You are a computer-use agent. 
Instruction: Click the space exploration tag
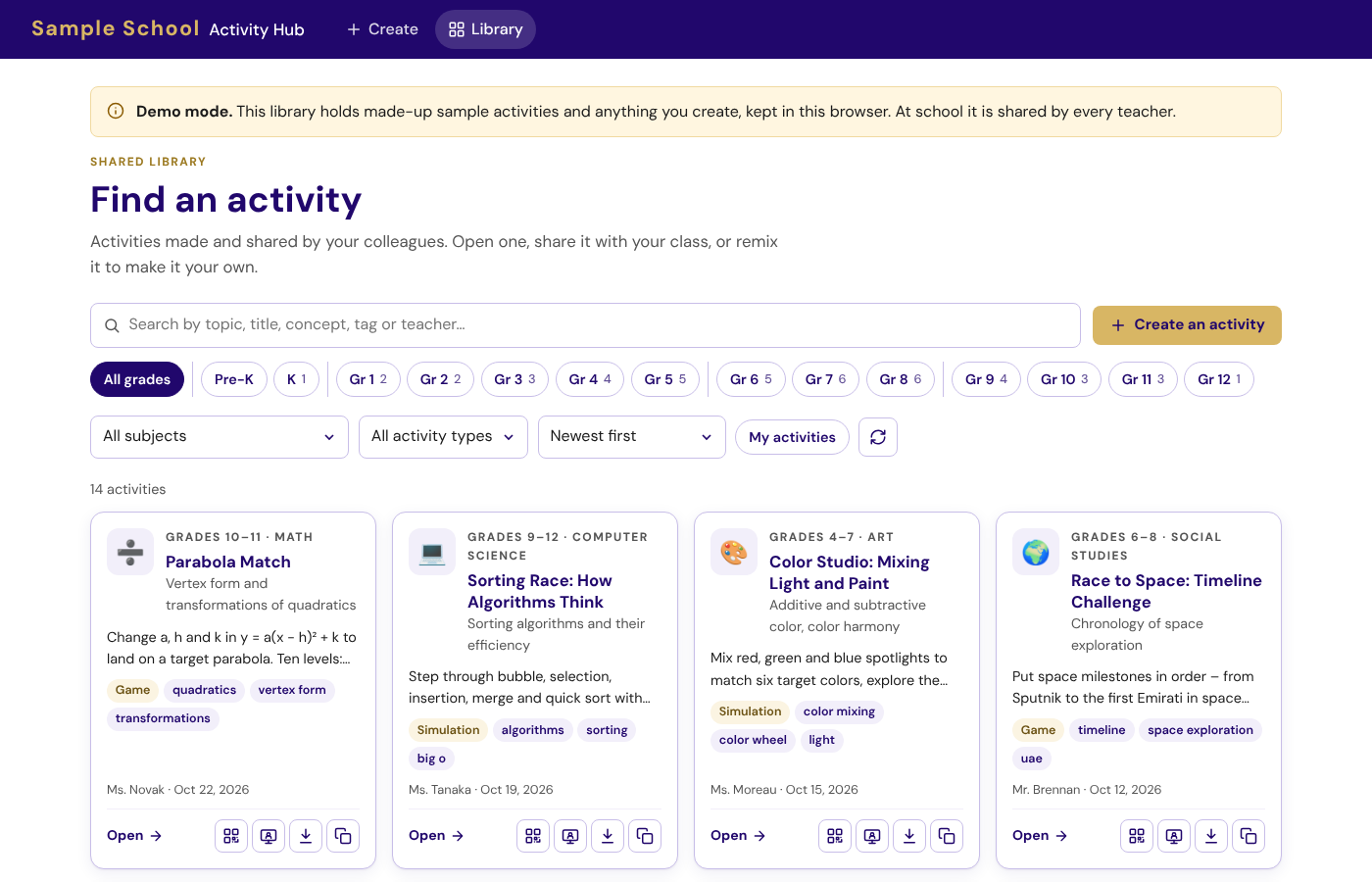(x=1200, y=730)
